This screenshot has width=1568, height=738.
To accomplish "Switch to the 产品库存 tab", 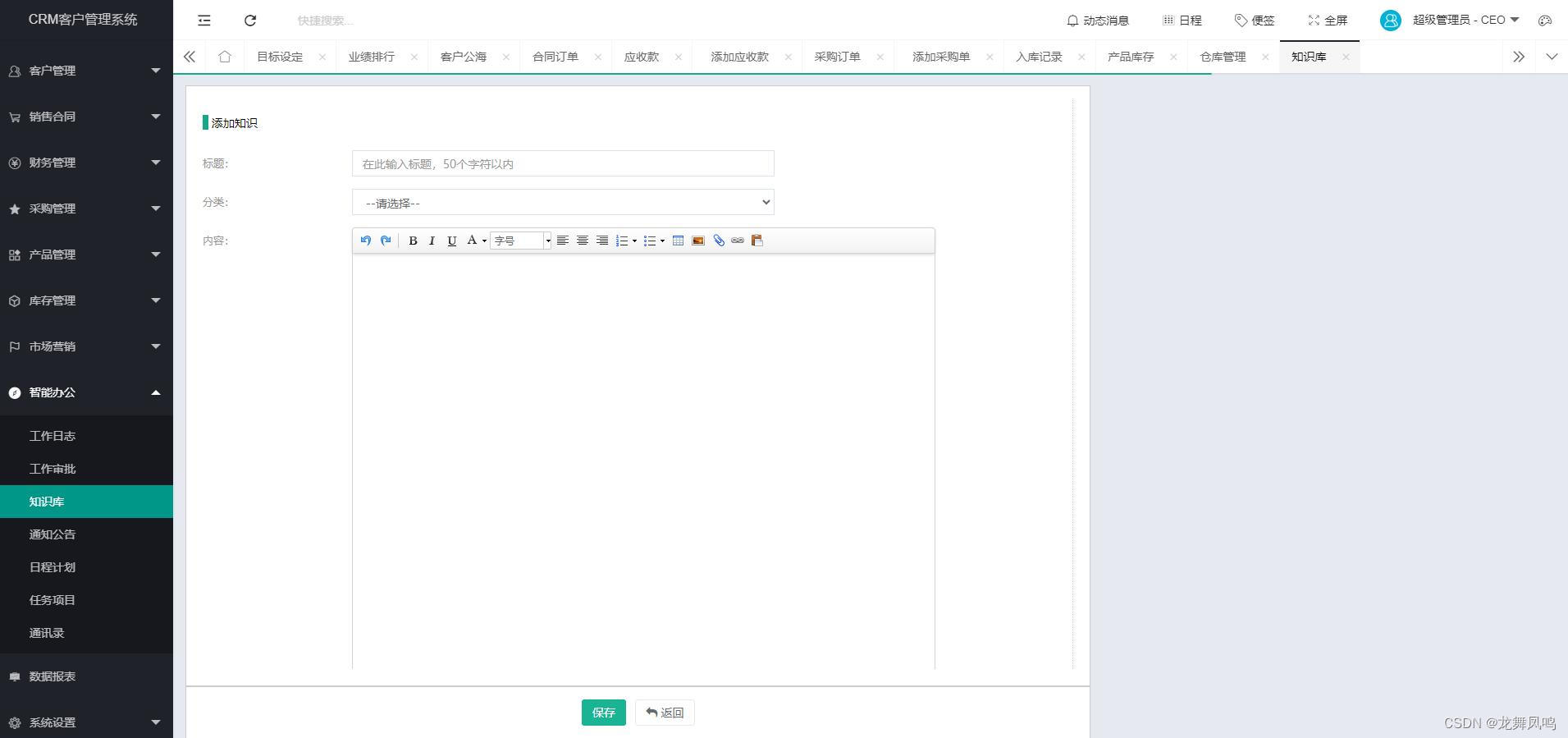I will click(1131, 57).
